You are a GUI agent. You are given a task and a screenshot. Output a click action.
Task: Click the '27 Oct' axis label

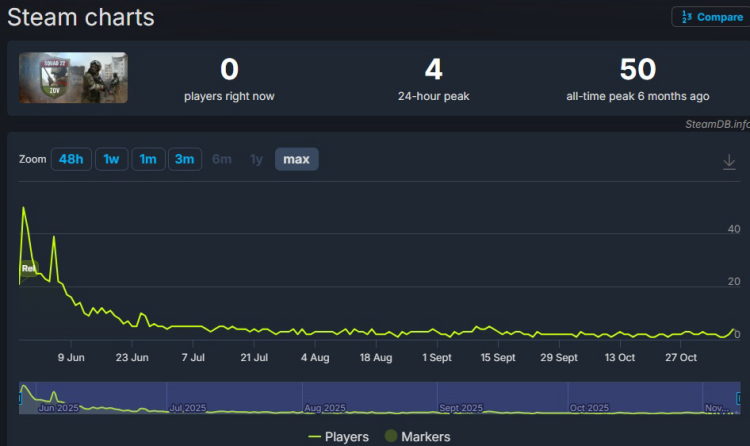681,357
